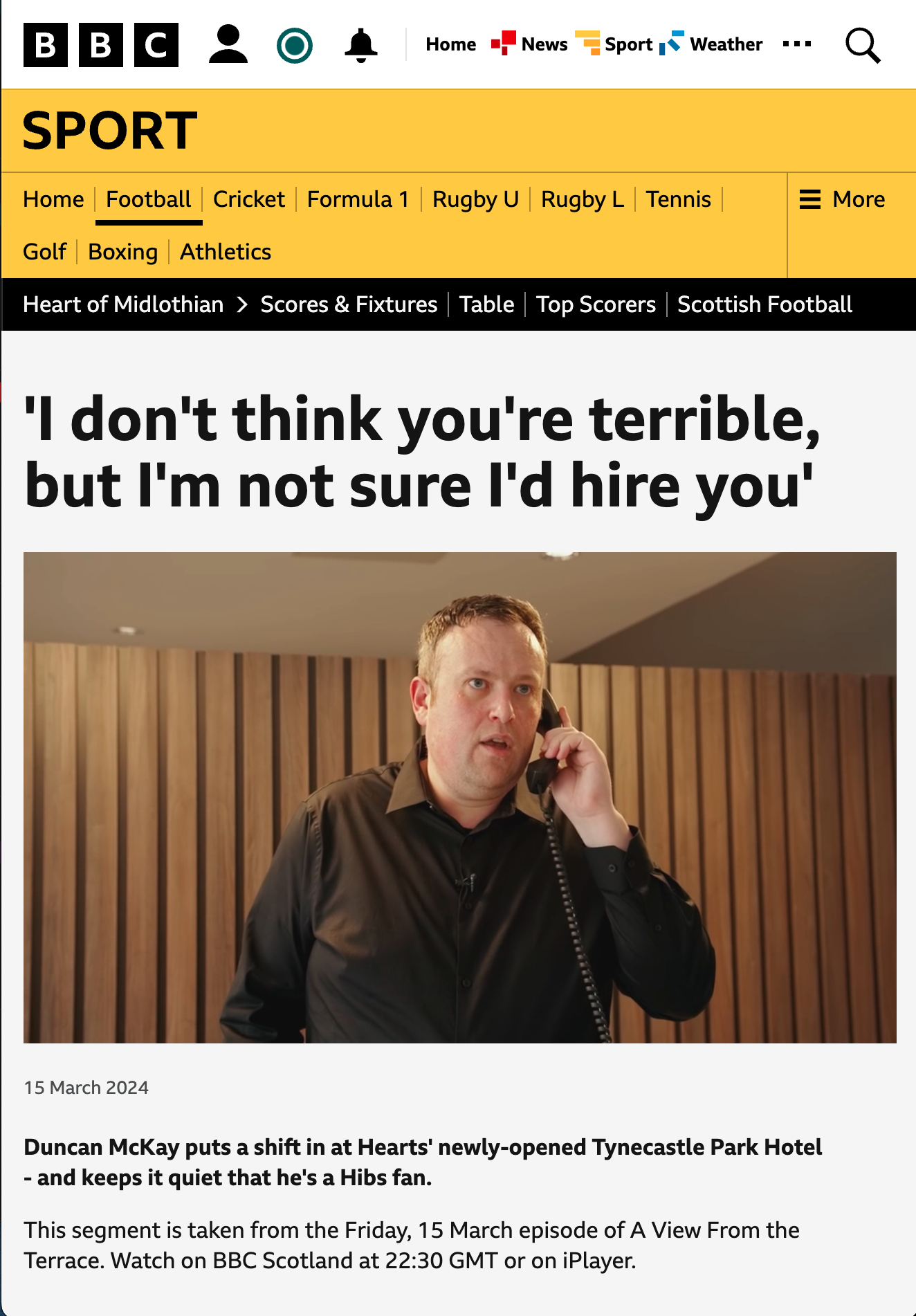916x1316 pixels.
Task: Select the Cricket tab
Action: tap(249, 199)
